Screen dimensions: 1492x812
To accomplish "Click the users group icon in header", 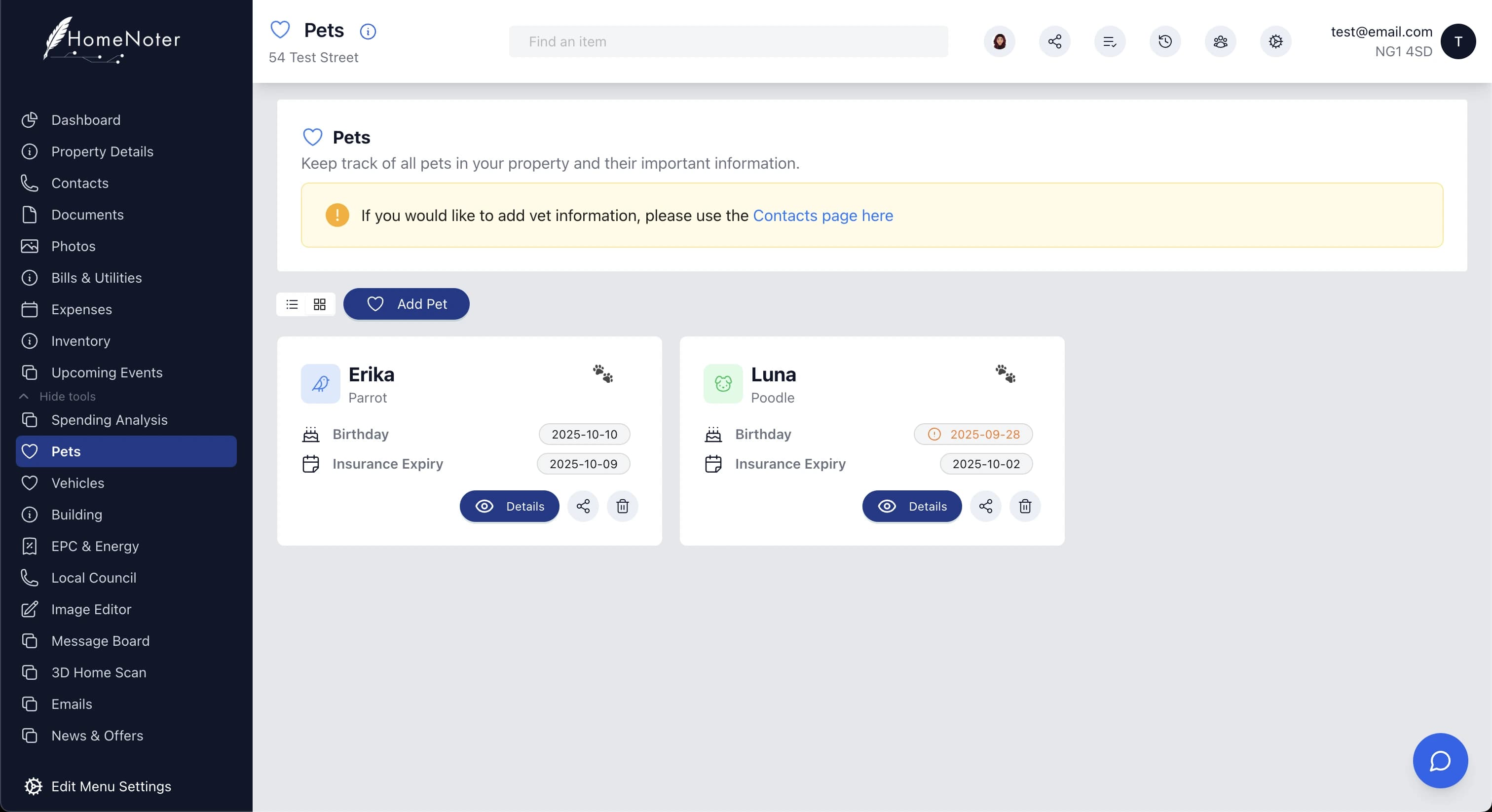I will pos(1220,42).
